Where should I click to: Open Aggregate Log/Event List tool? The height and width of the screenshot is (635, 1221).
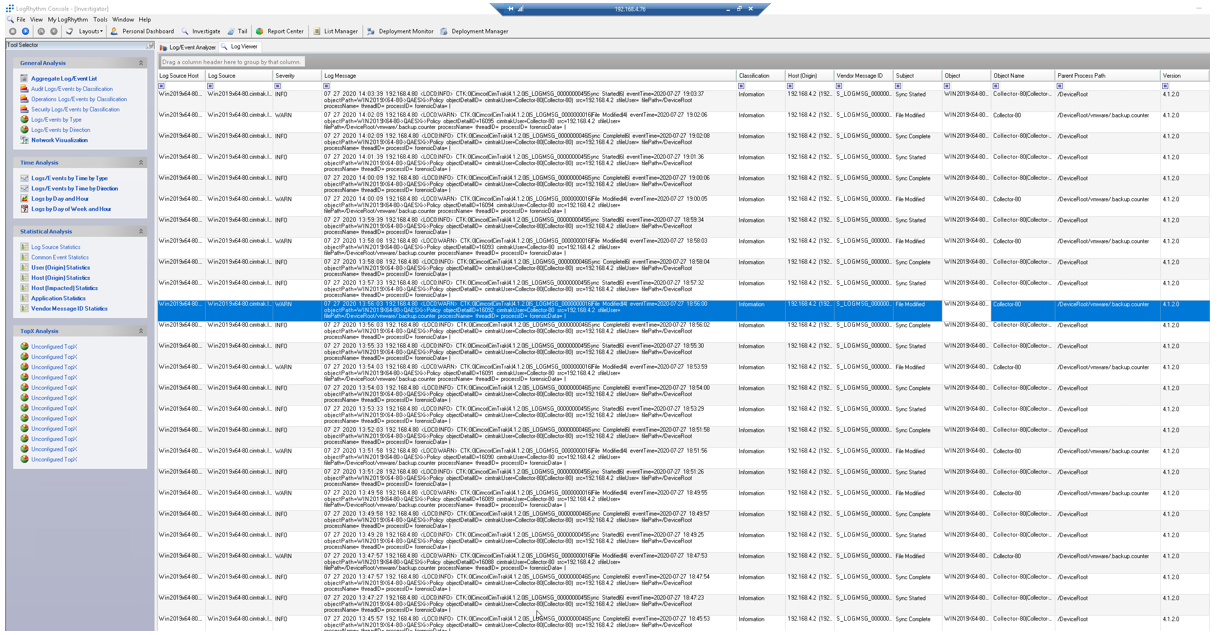pos(64,78)
